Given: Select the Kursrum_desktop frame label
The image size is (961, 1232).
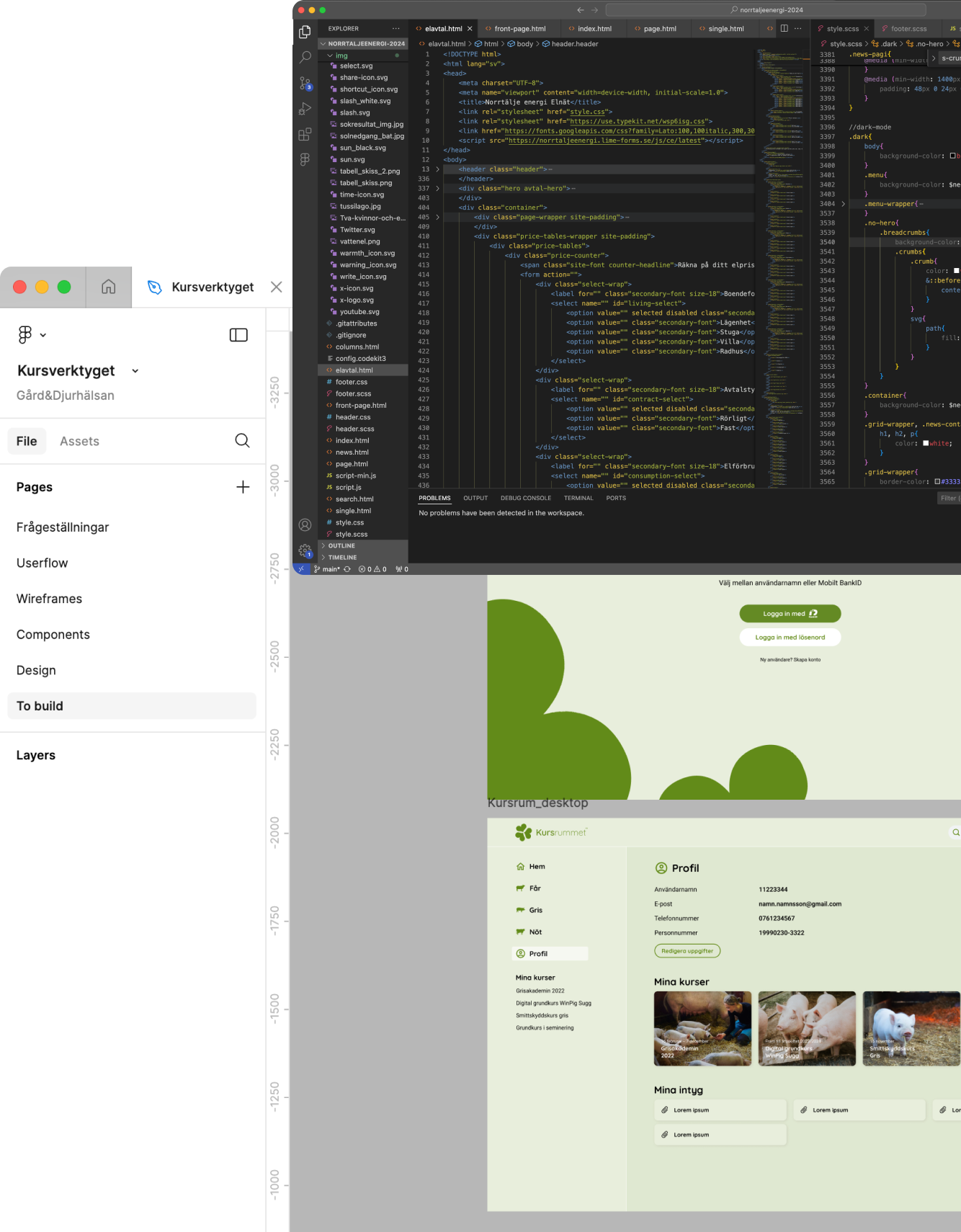Looking at the screenshot, I should click(537, 803).
